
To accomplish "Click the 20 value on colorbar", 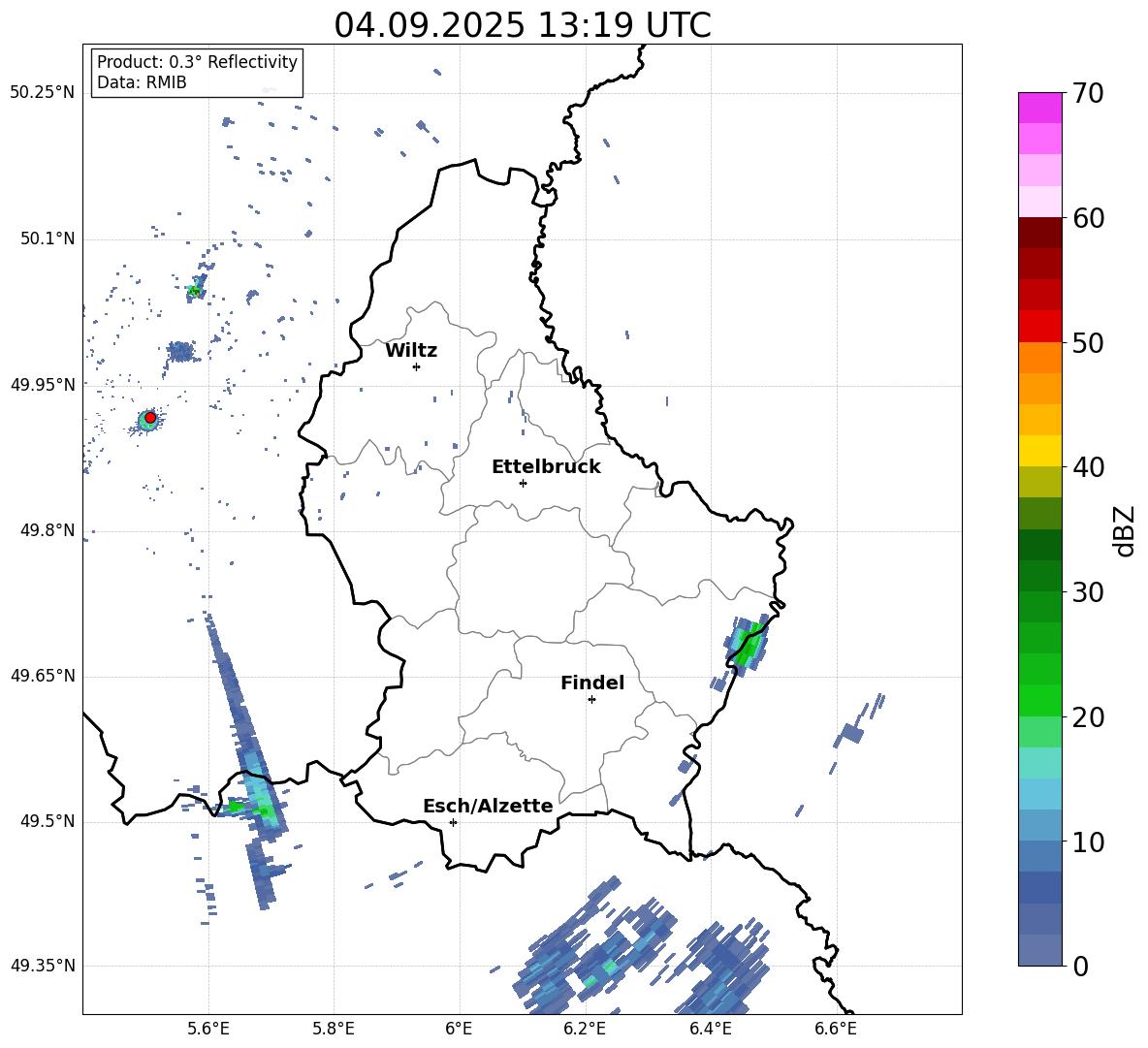I will tap(1088, 717).
